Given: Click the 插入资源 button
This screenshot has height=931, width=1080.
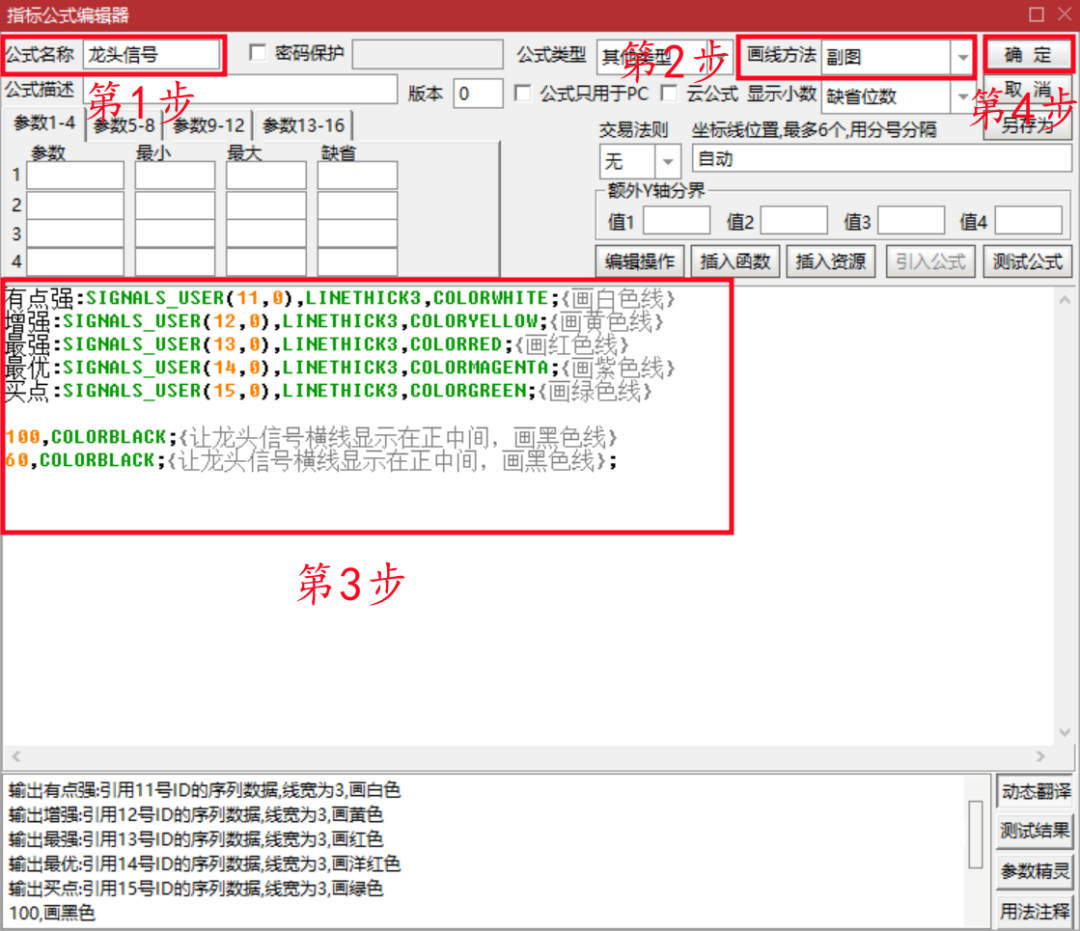Looking at the screenshot, I should [x=831, y=262].
